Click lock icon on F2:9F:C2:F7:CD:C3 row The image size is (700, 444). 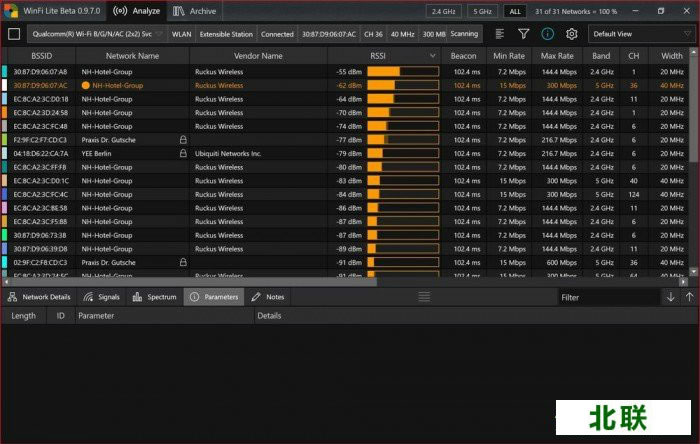point(183,140)
